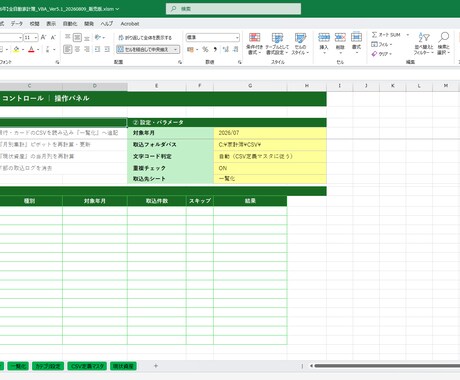Click the horizontal scrollbar thumb

[387, 366]
